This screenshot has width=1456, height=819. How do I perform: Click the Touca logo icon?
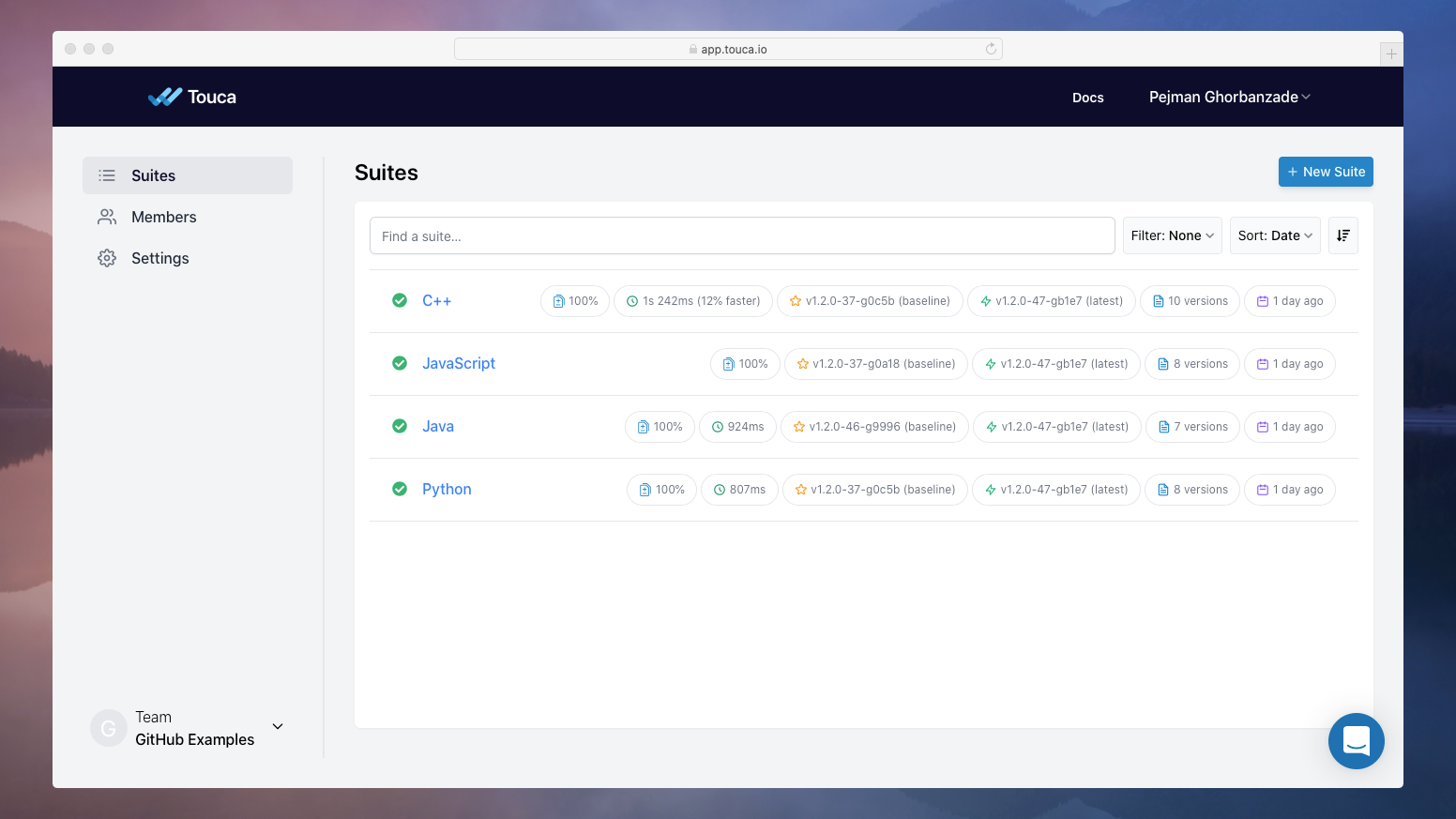(165, 97)
